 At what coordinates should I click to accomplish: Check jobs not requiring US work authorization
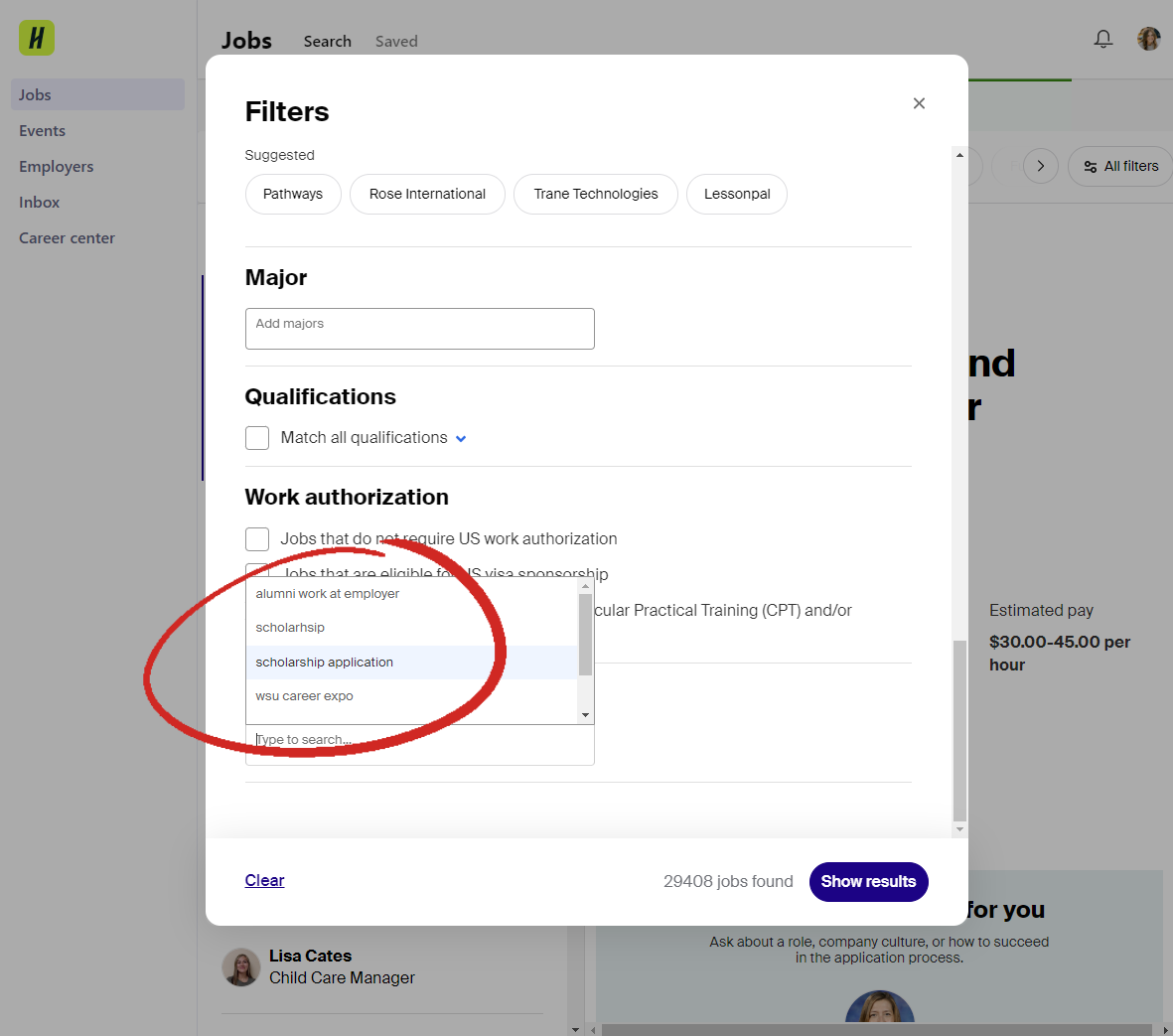click(257, 538)
